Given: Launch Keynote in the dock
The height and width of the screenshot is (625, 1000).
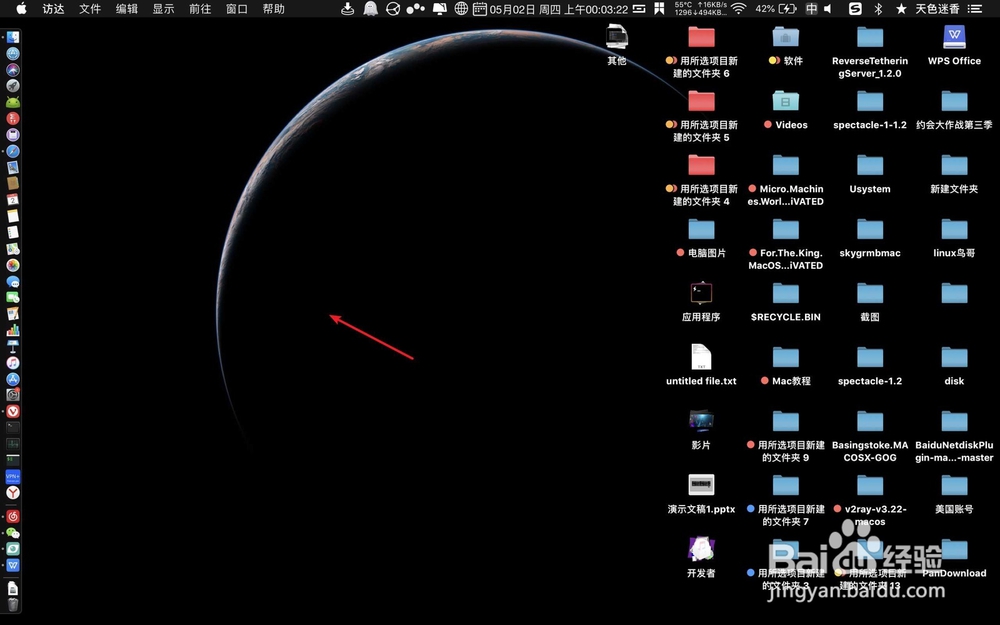Looking at the screenshot, I should tap(13, 346).
